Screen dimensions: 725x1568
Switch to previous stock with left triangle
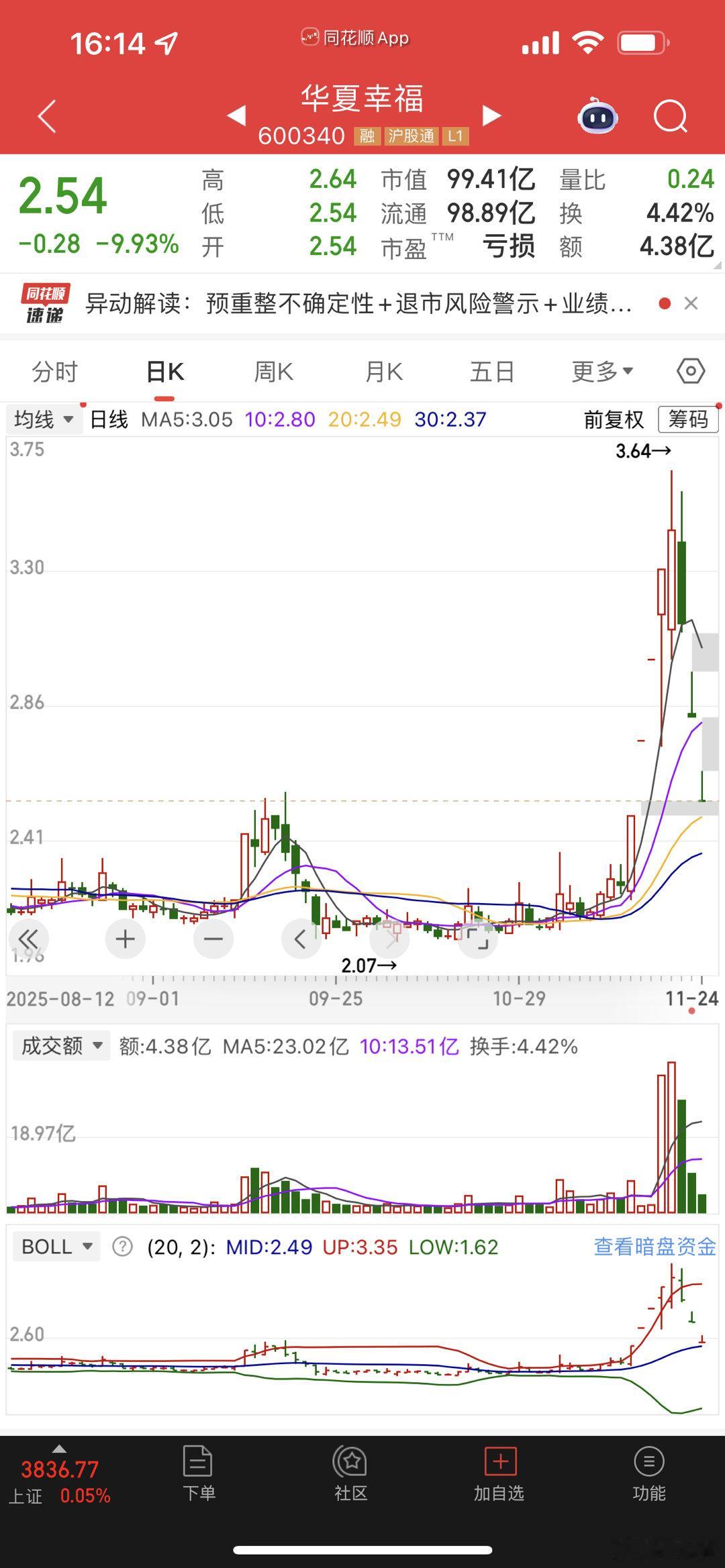pos(236,115)
